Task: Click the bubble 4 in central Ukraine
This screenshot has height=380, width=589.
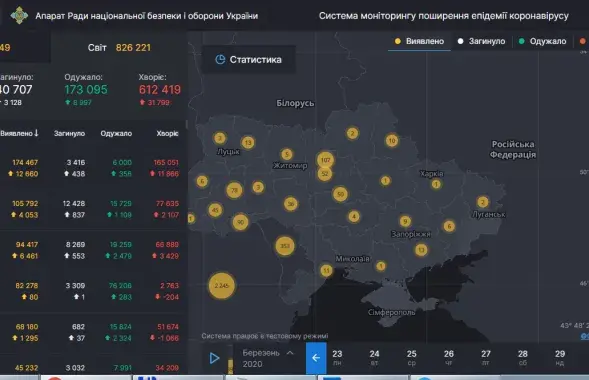Action: click(354, 216)
